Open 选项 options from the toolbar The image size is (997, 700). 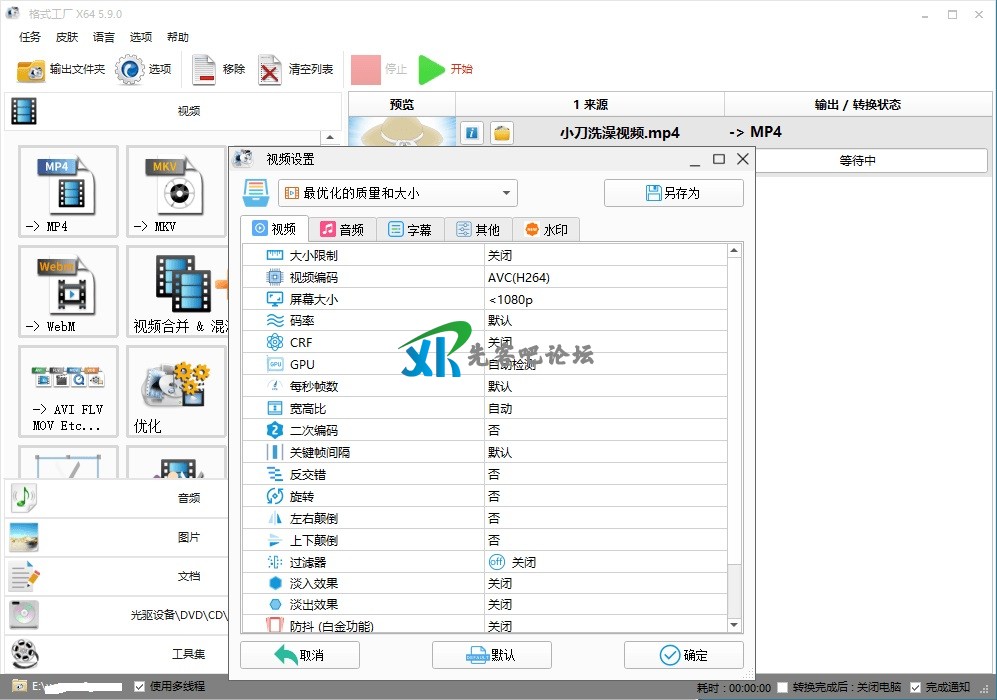tap(131, 70)
